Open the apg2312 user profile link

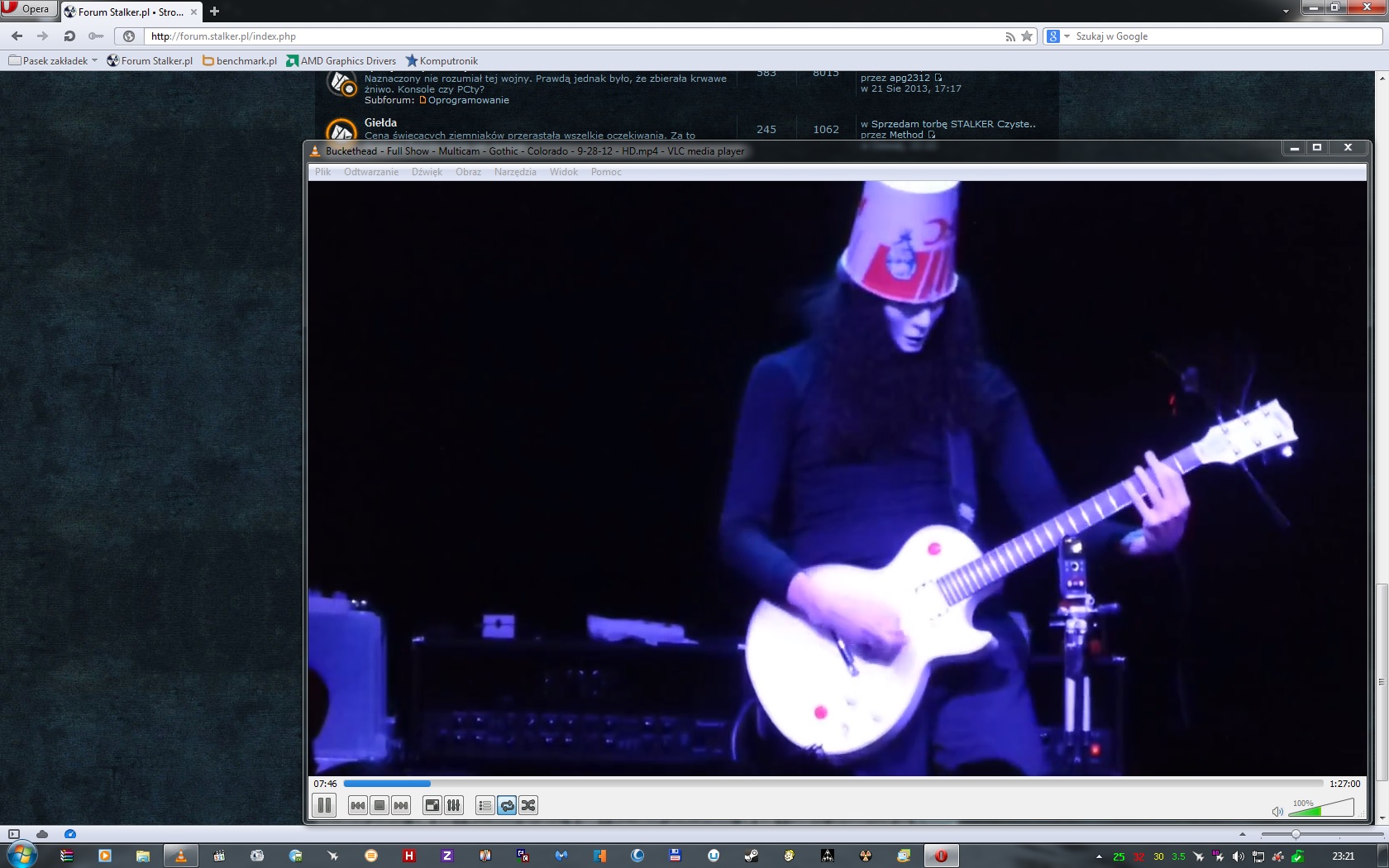coord(909,78)
